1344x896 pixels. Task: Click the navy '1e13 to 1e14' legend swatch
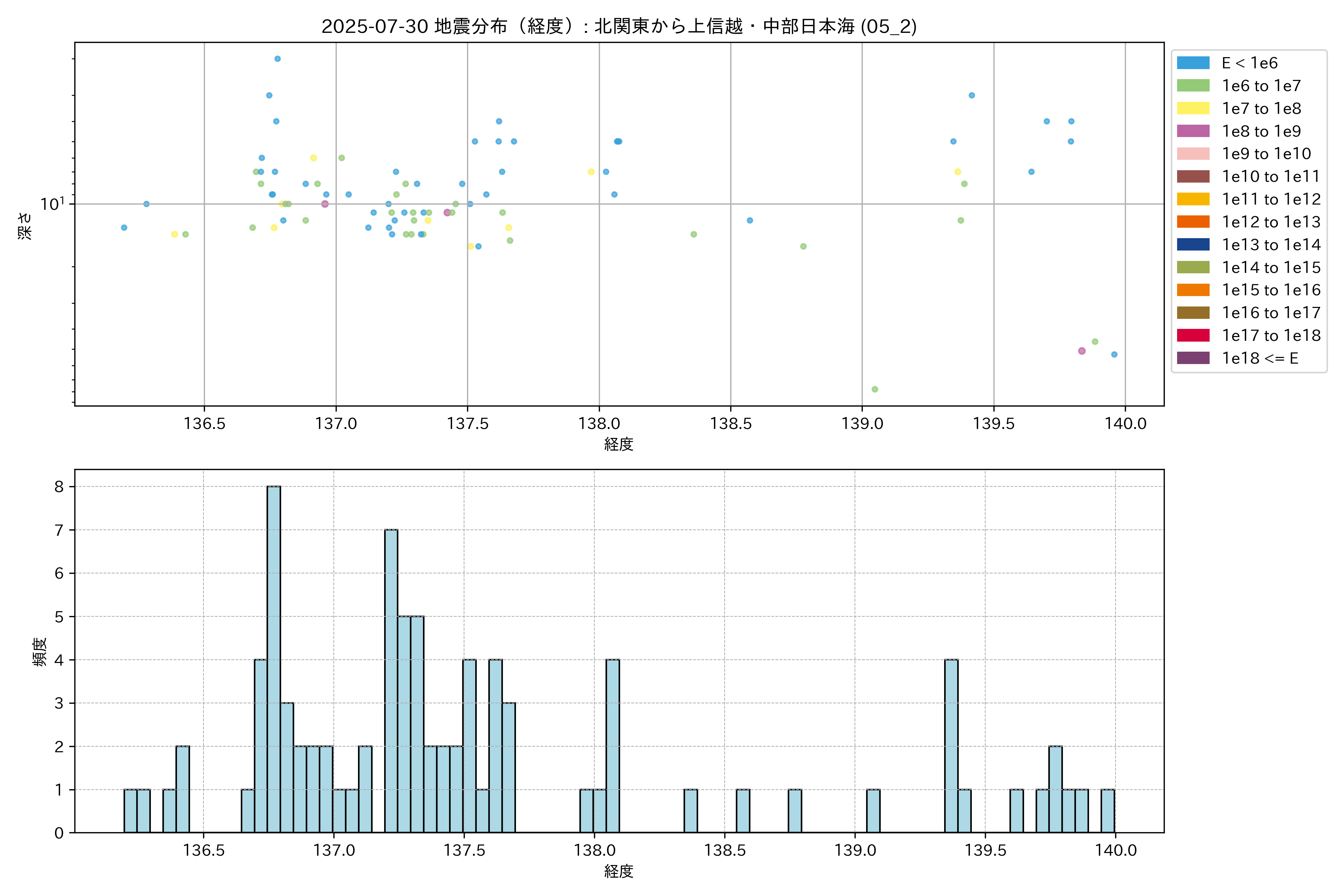(1192, 245)
